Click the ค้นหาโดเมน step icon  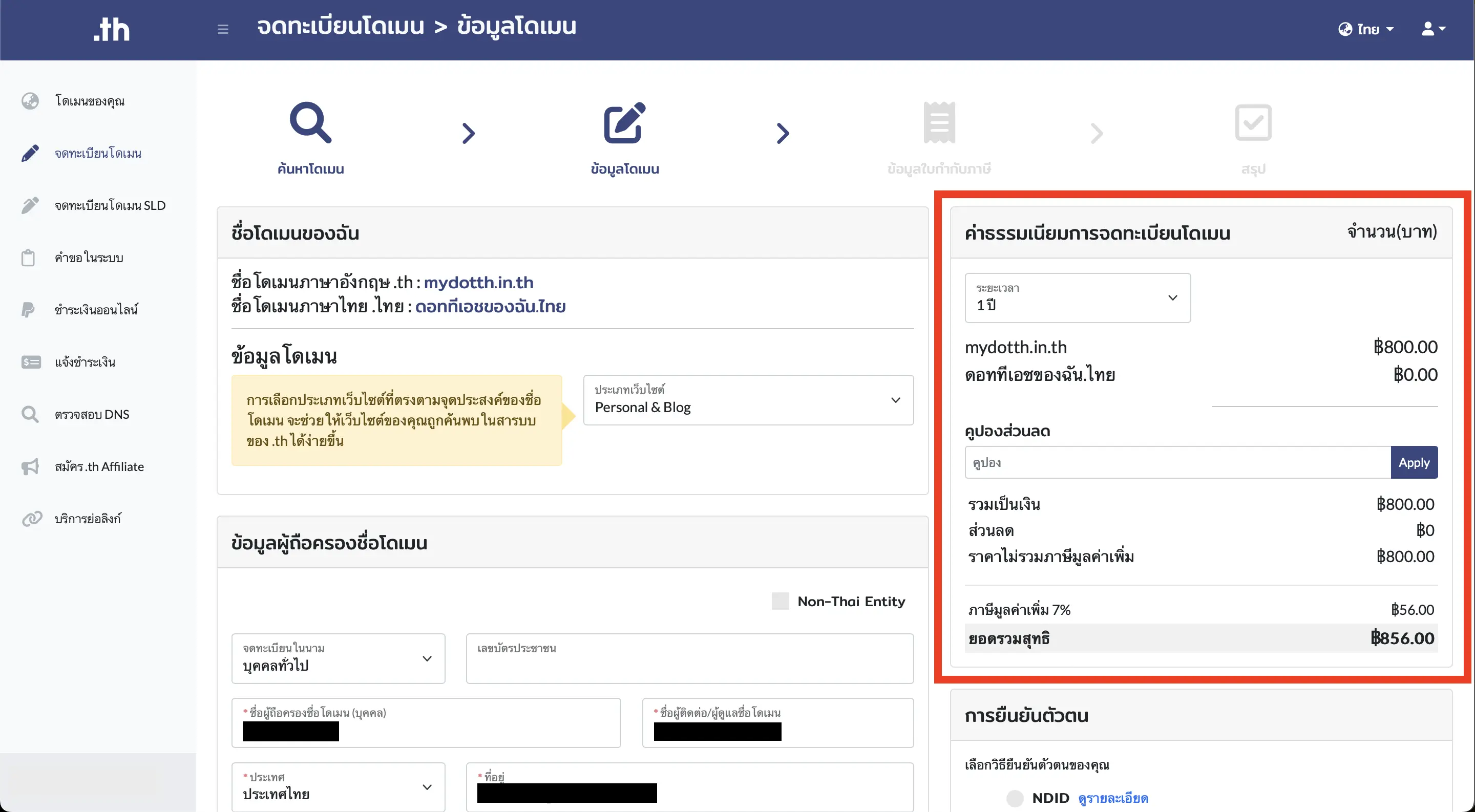(311, 123)
